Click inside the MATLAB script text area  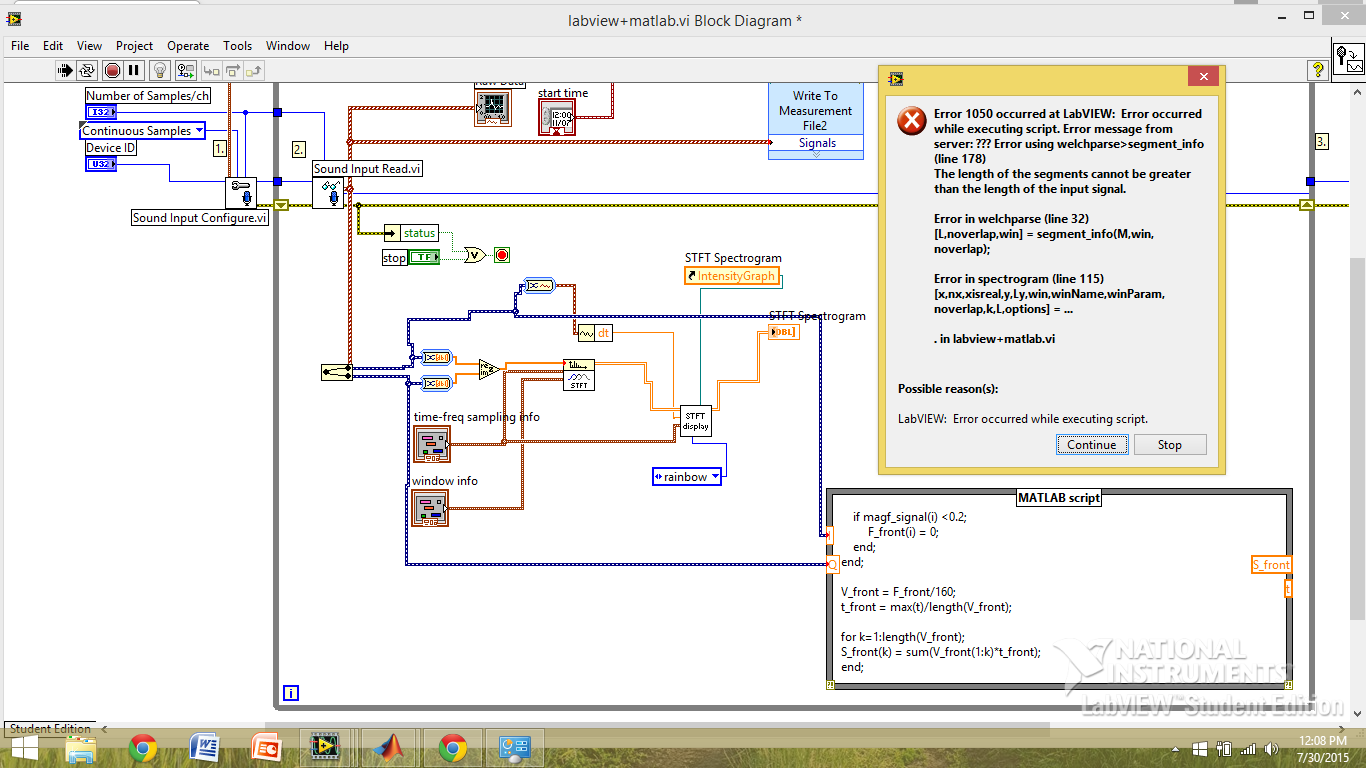pos(1060,590)
